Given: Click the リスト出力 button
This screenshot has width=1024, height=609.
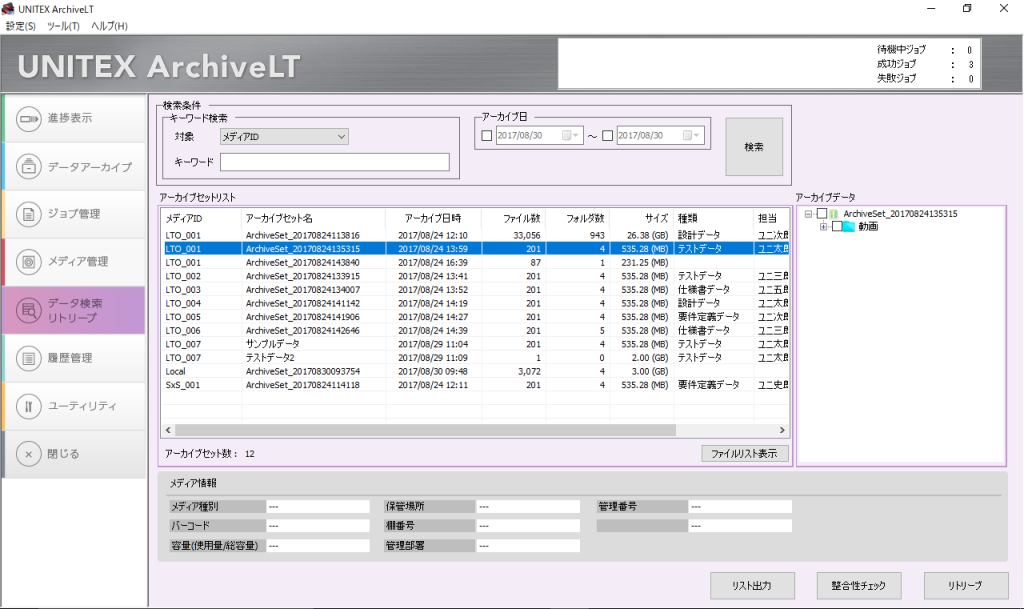Looking at the screenshot, I should tap(752, 586).
